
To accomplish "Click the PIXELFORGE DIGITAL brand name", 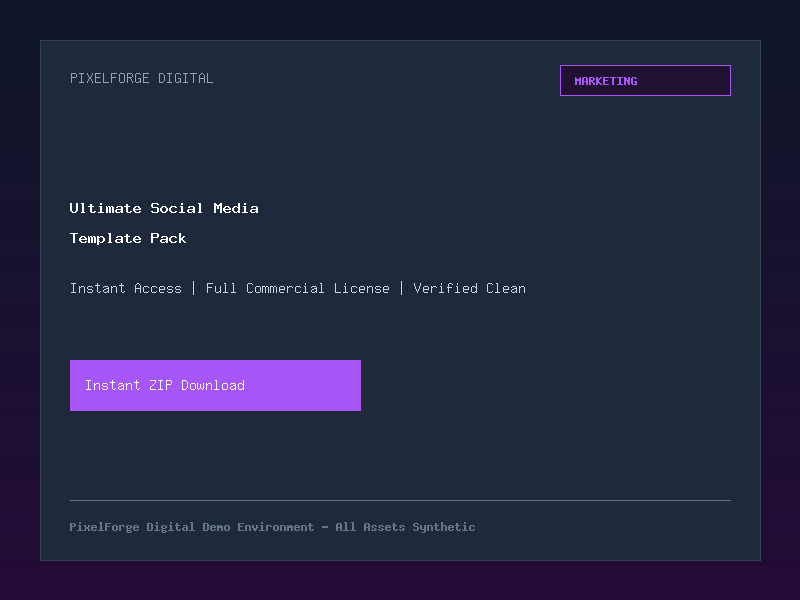I will coord(141,78).
